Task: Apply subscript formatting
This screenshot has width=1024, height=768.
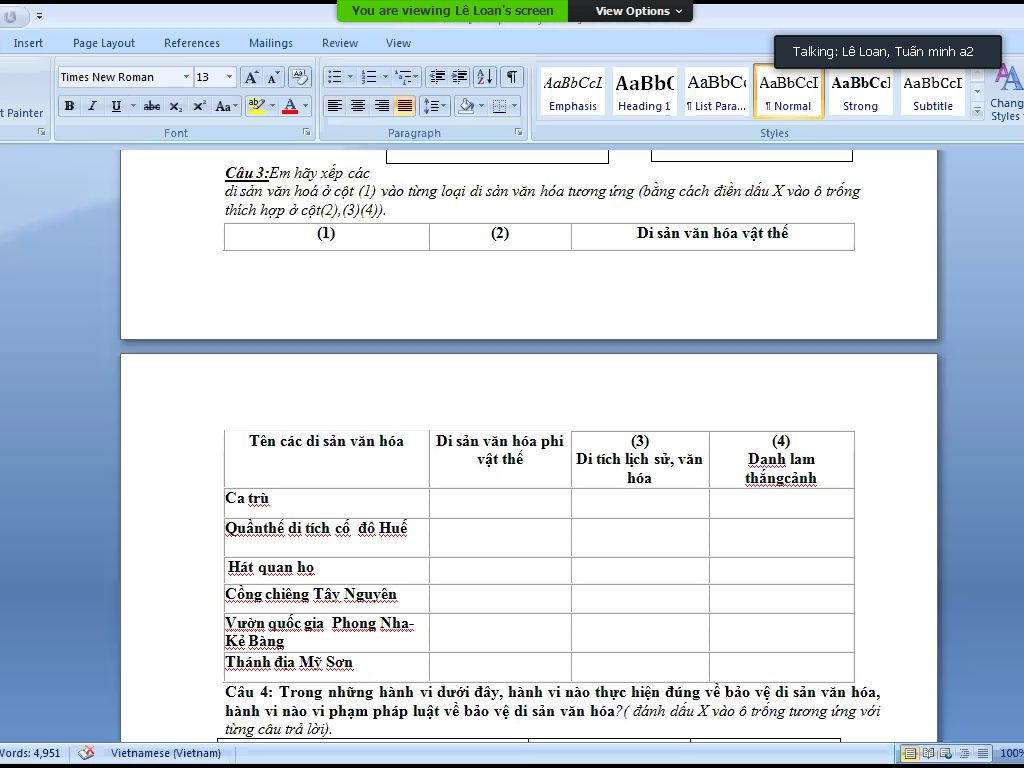Action: 176,106
